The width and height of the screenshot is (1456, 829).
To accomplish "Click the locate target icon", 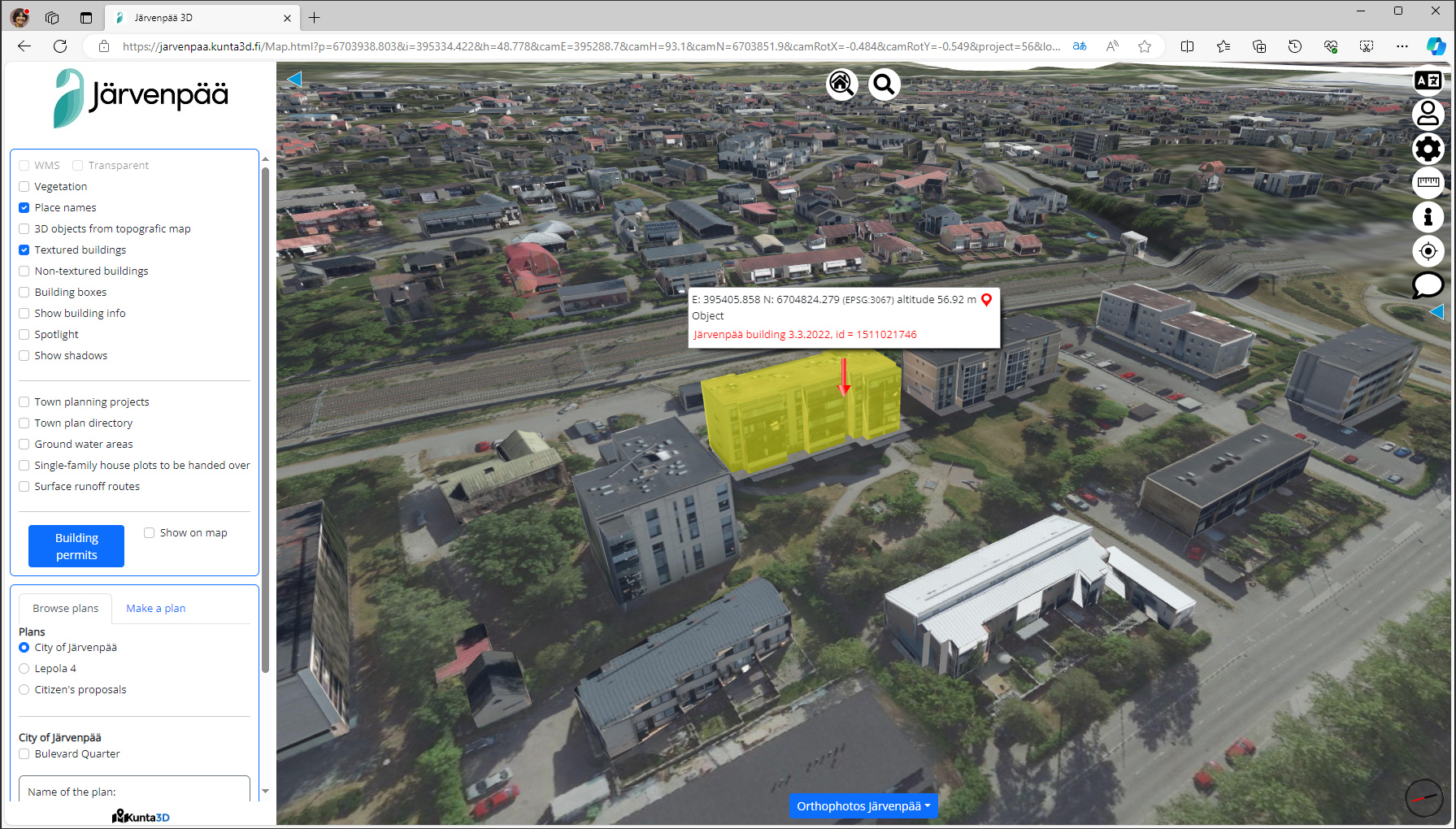I will tap(1428, 251).
